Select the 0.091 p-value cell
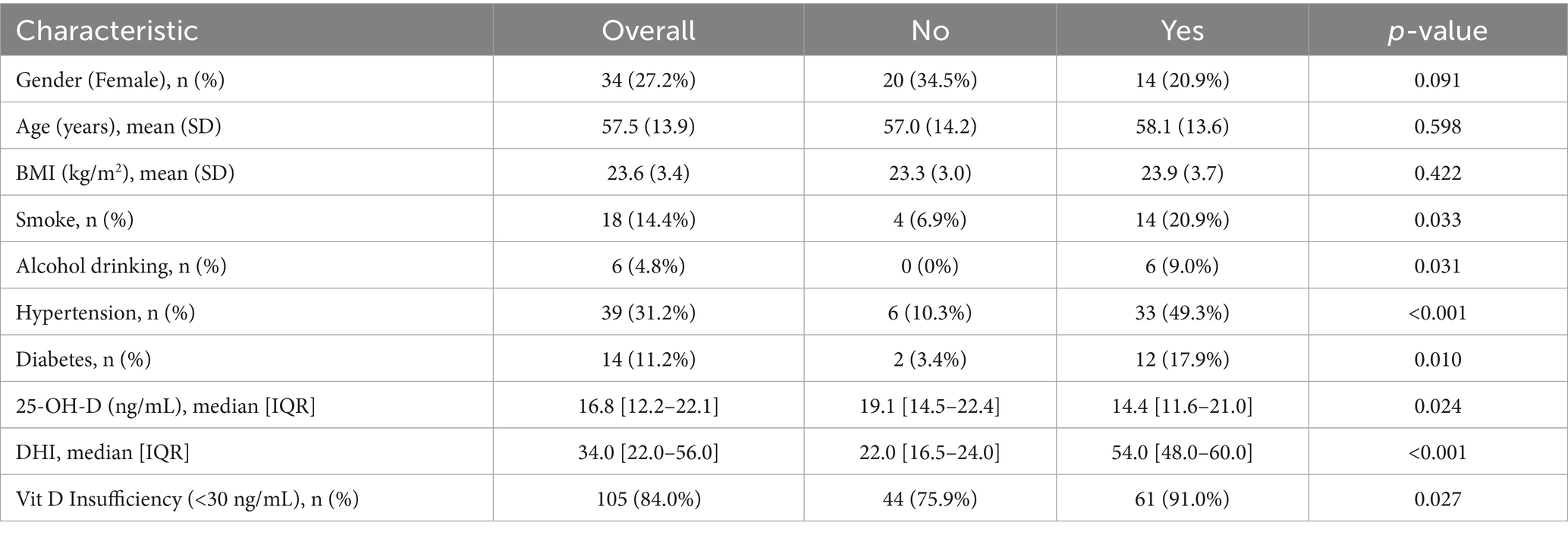The height and width of the screenshot is (535, 1568). coord(1437,80)
